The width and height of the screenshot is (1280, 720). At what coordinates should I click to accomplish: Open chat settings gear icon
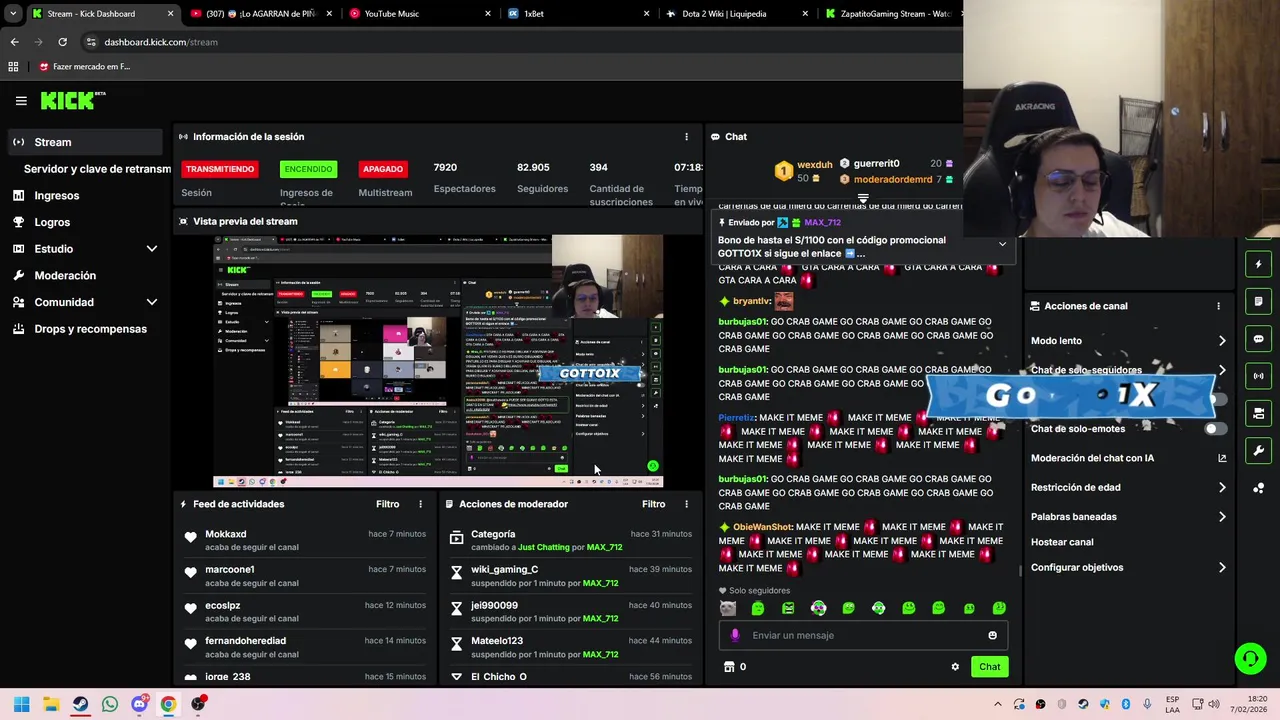pyautogui.click(x=955, y=667)
